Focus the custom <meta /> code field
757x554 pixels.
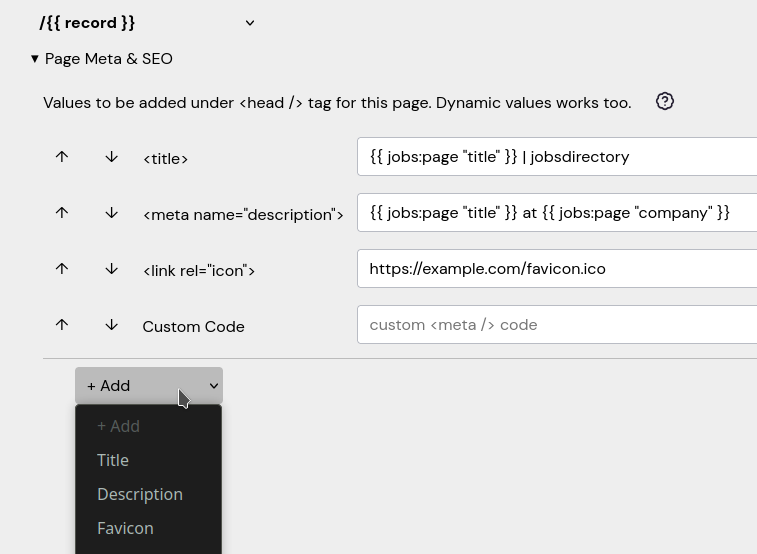pyautogui.click(x=557, y=325)
